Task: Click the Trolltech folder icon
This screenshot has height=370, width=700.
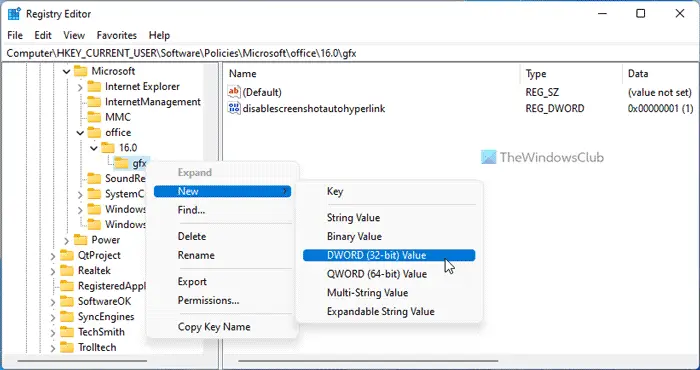Action: point(67,347)
